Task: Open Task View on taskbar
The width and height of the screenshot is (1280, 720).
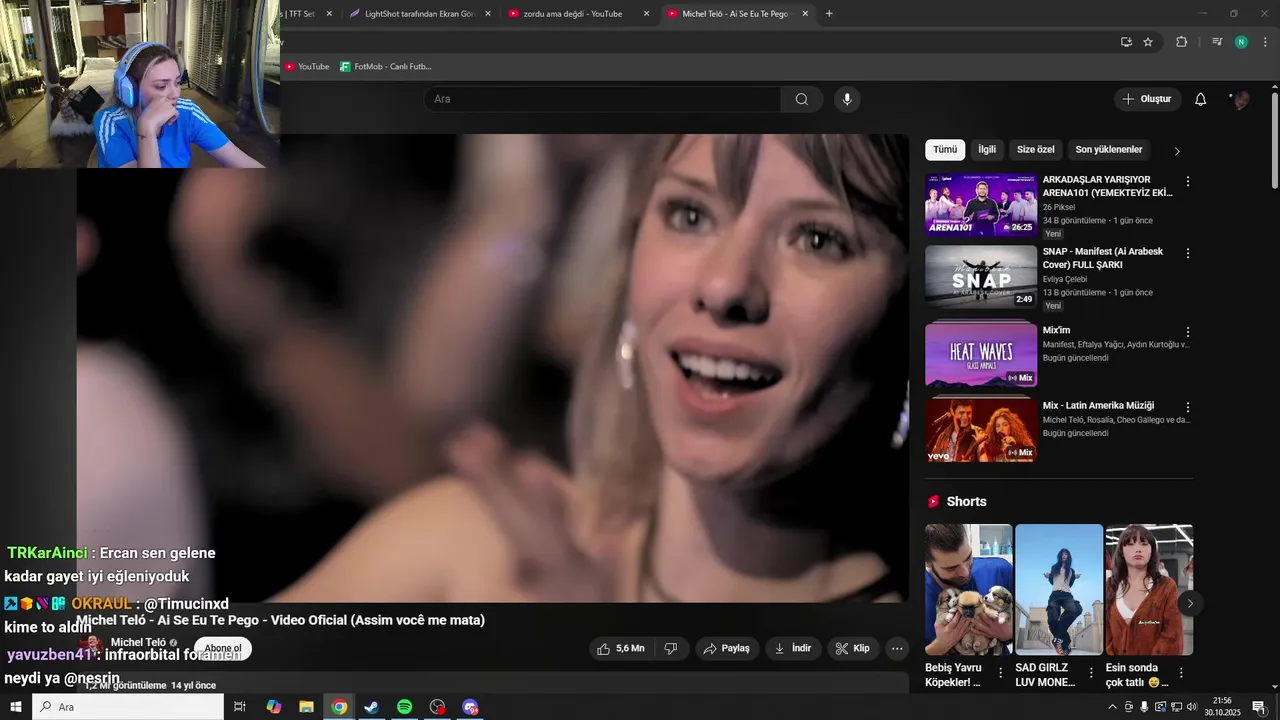Action: 240,707
